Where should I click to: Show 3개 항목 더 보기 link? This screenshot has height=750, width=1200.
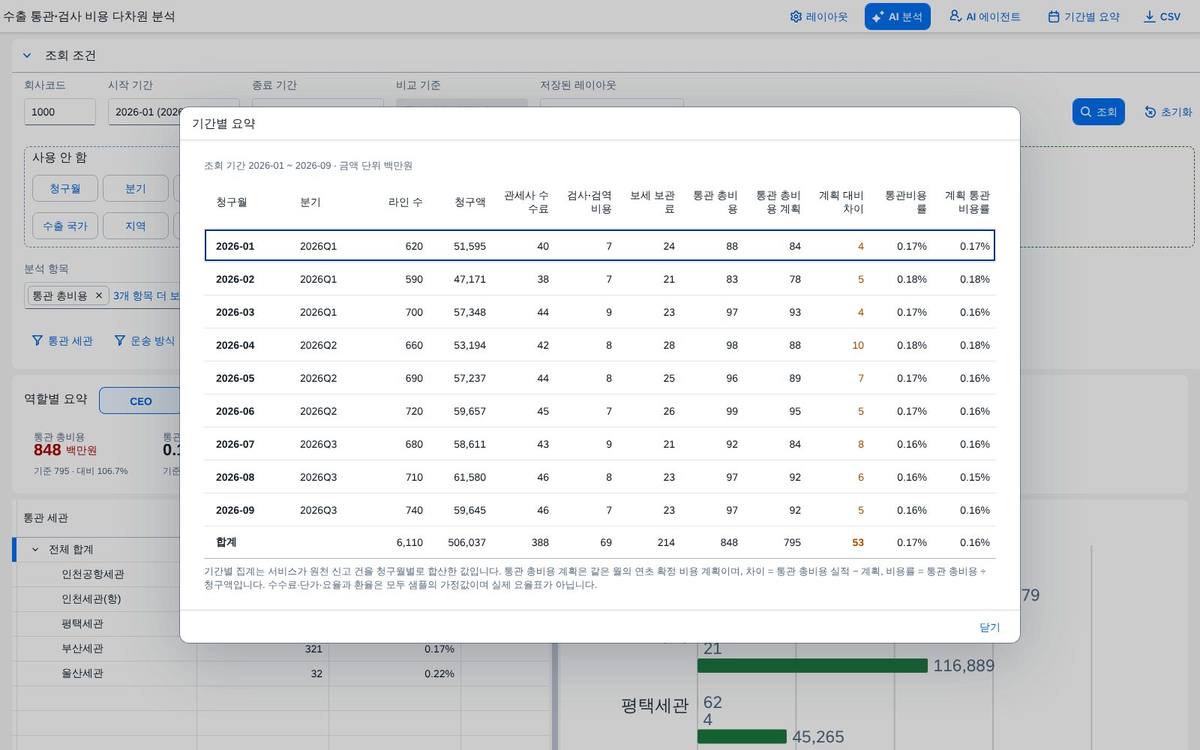(146, 296)
